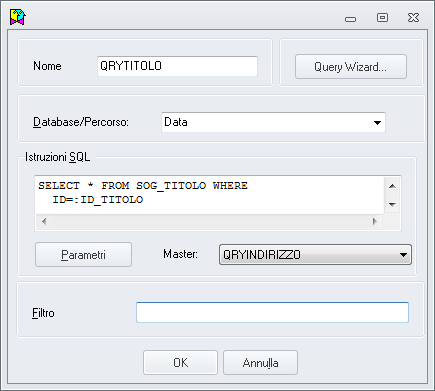The image size is (435, 391).
Task: Click the Database/Percorso field showing Data
Action: [273, 122]
